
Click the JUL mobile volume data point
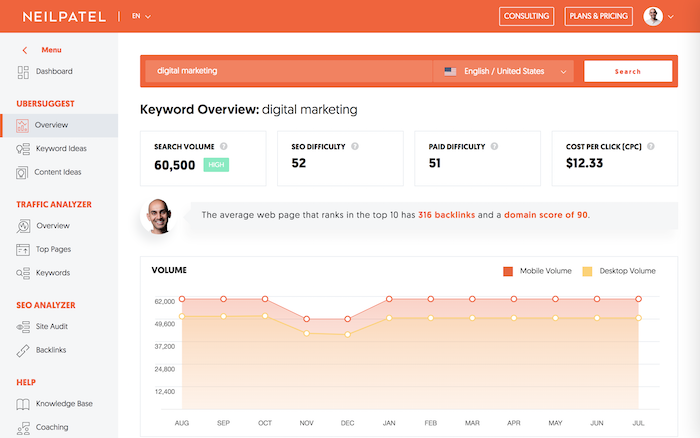[638, 299]
